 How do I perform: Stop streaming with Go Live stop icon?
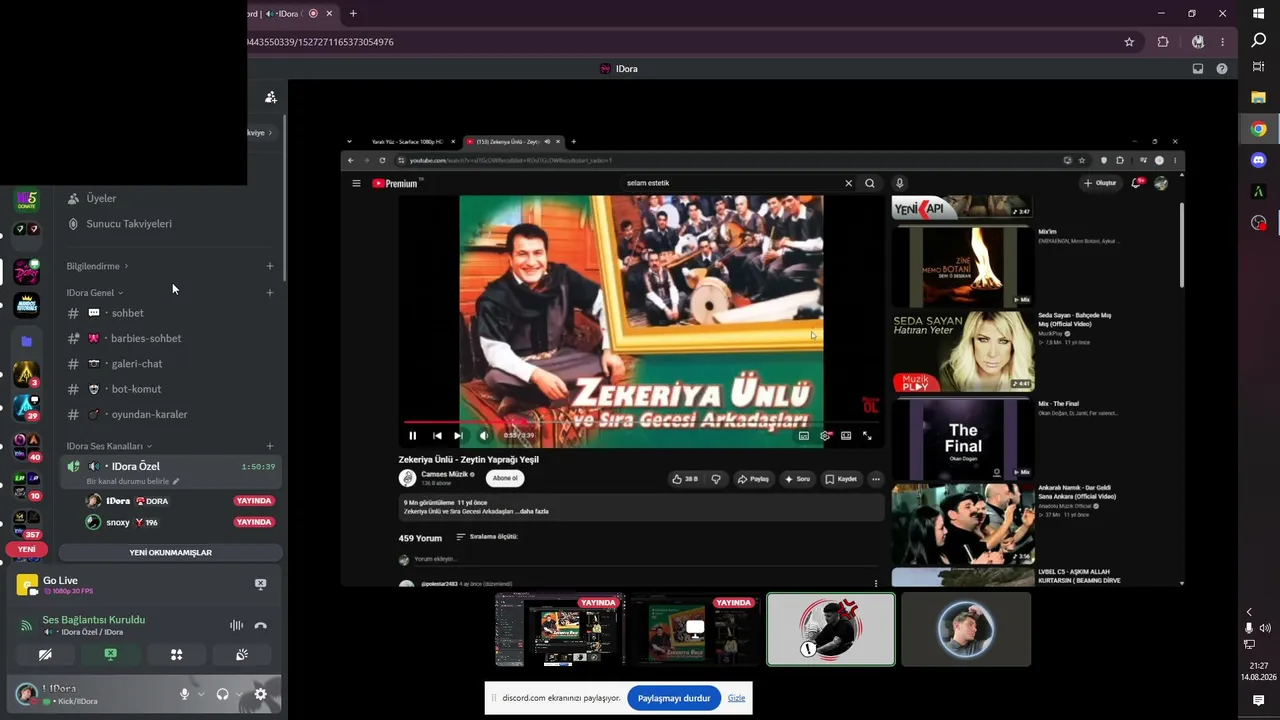click(260, 584)
